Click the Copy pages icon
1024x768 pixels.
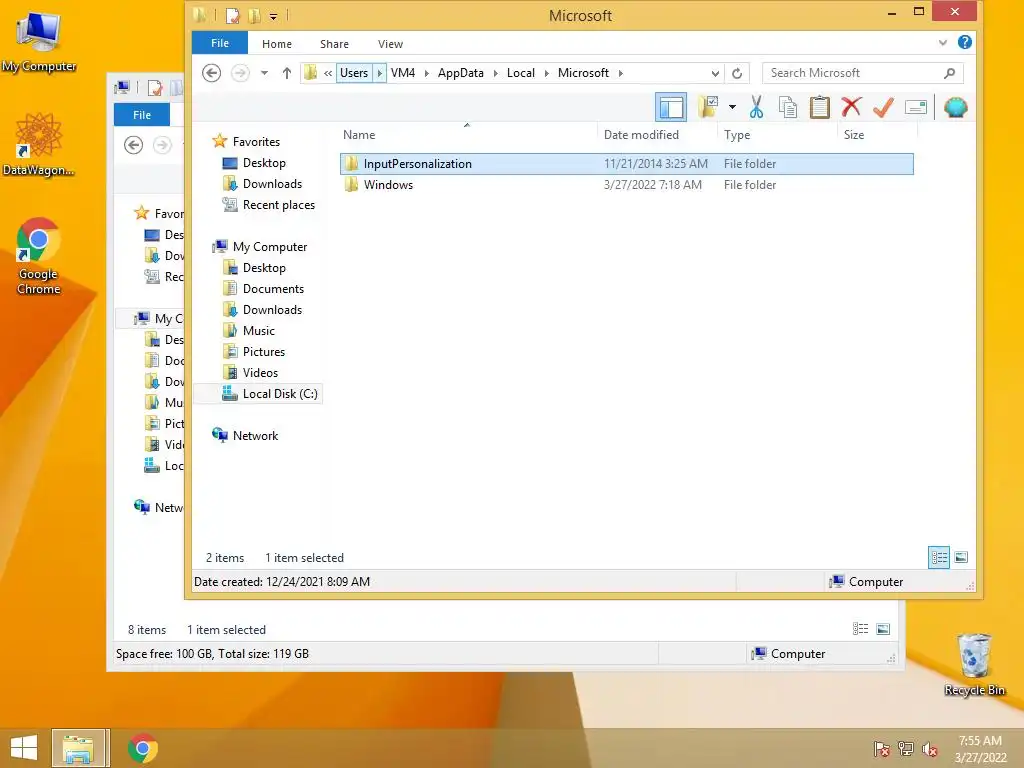tap(788, 107)
